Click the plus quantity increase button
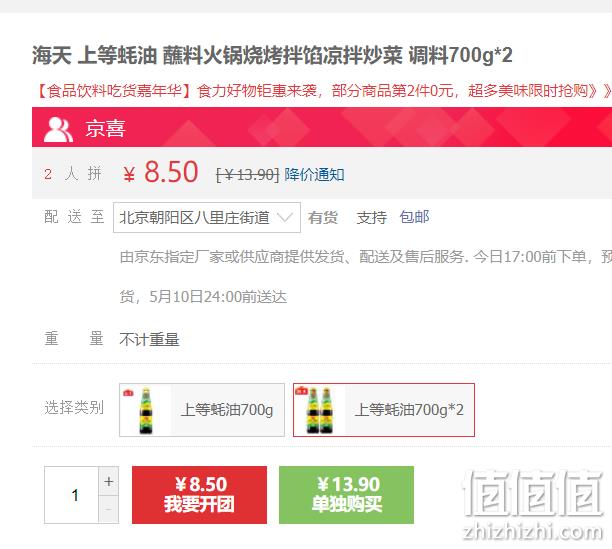This screenshot has width=612, height=549. 109,481
